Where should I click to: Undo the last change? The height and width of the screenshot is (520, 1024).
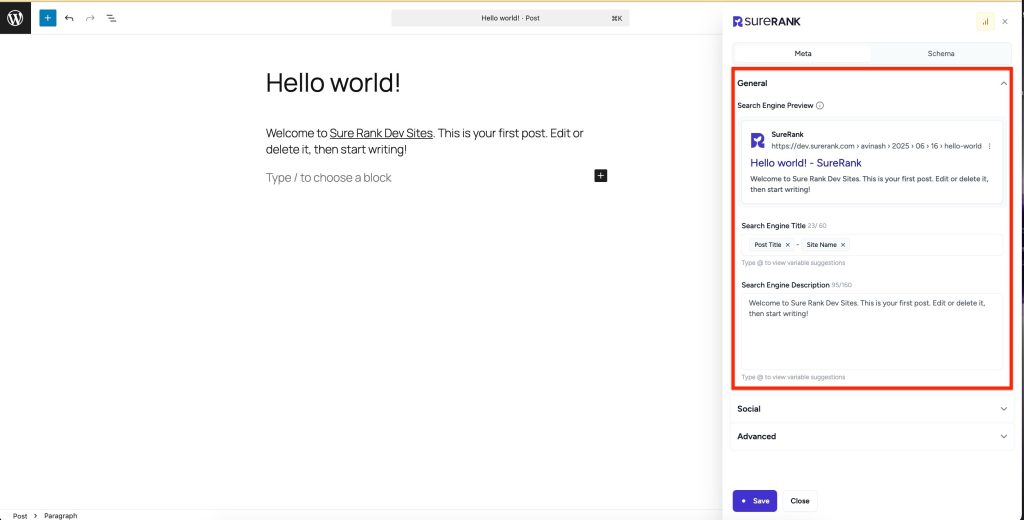tap(69, 18)
